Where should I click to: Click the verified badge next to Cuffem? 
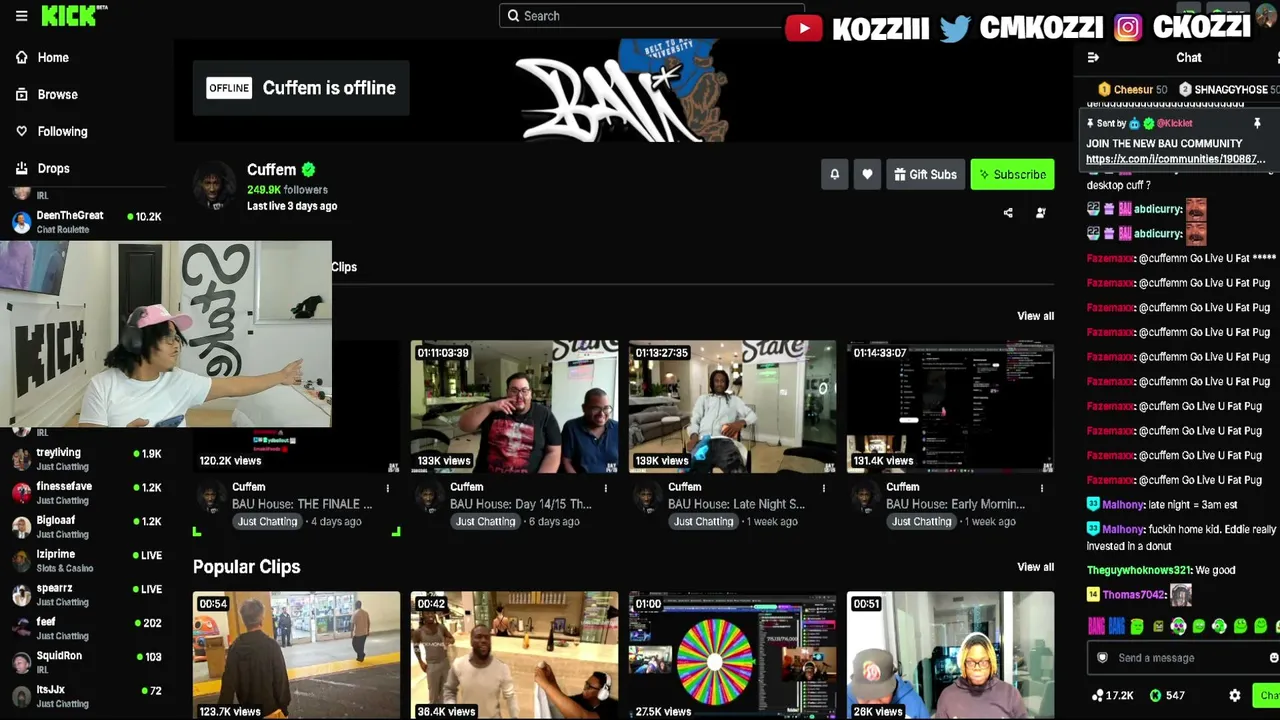309,170
